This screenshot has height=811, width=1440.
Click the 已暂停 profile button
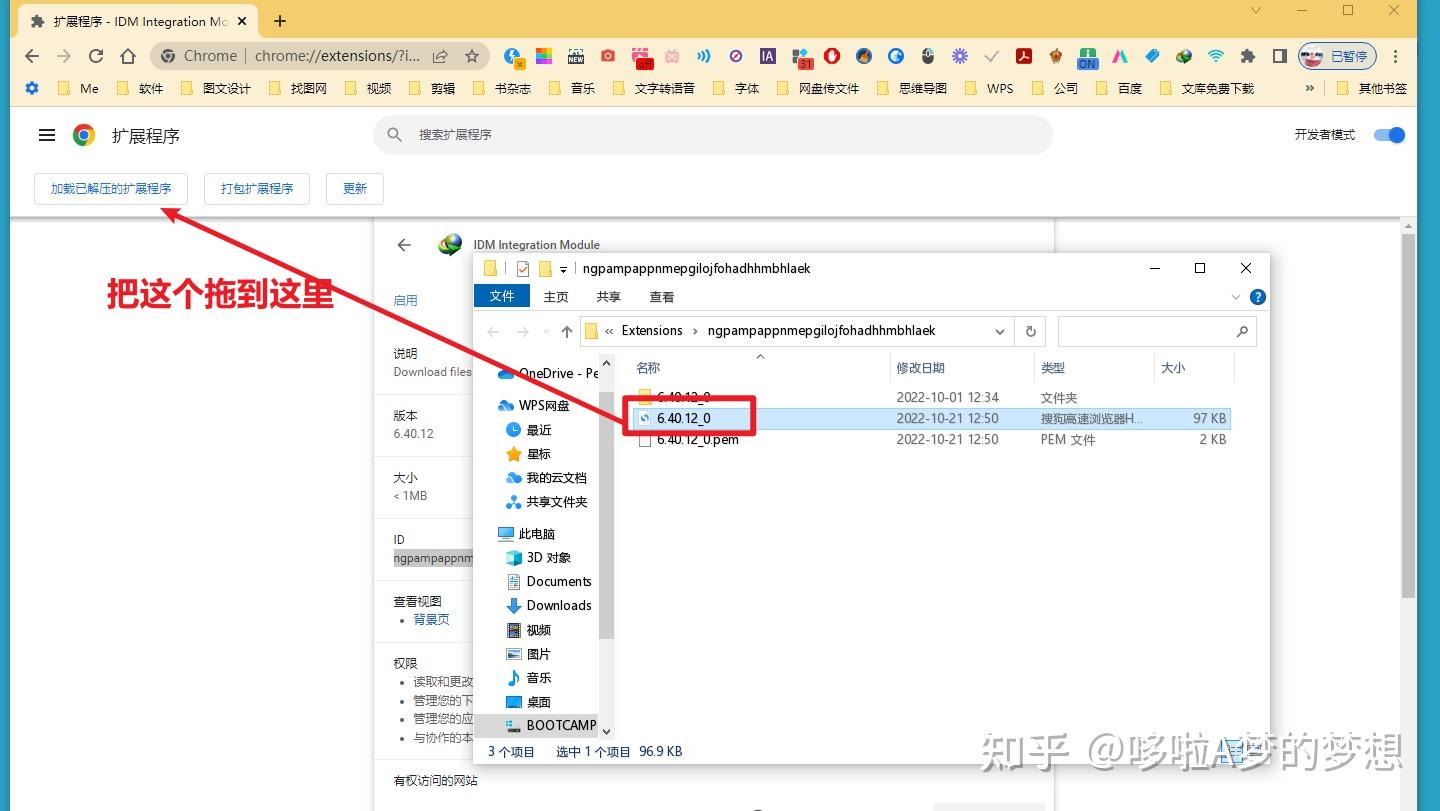point(1338,56)
